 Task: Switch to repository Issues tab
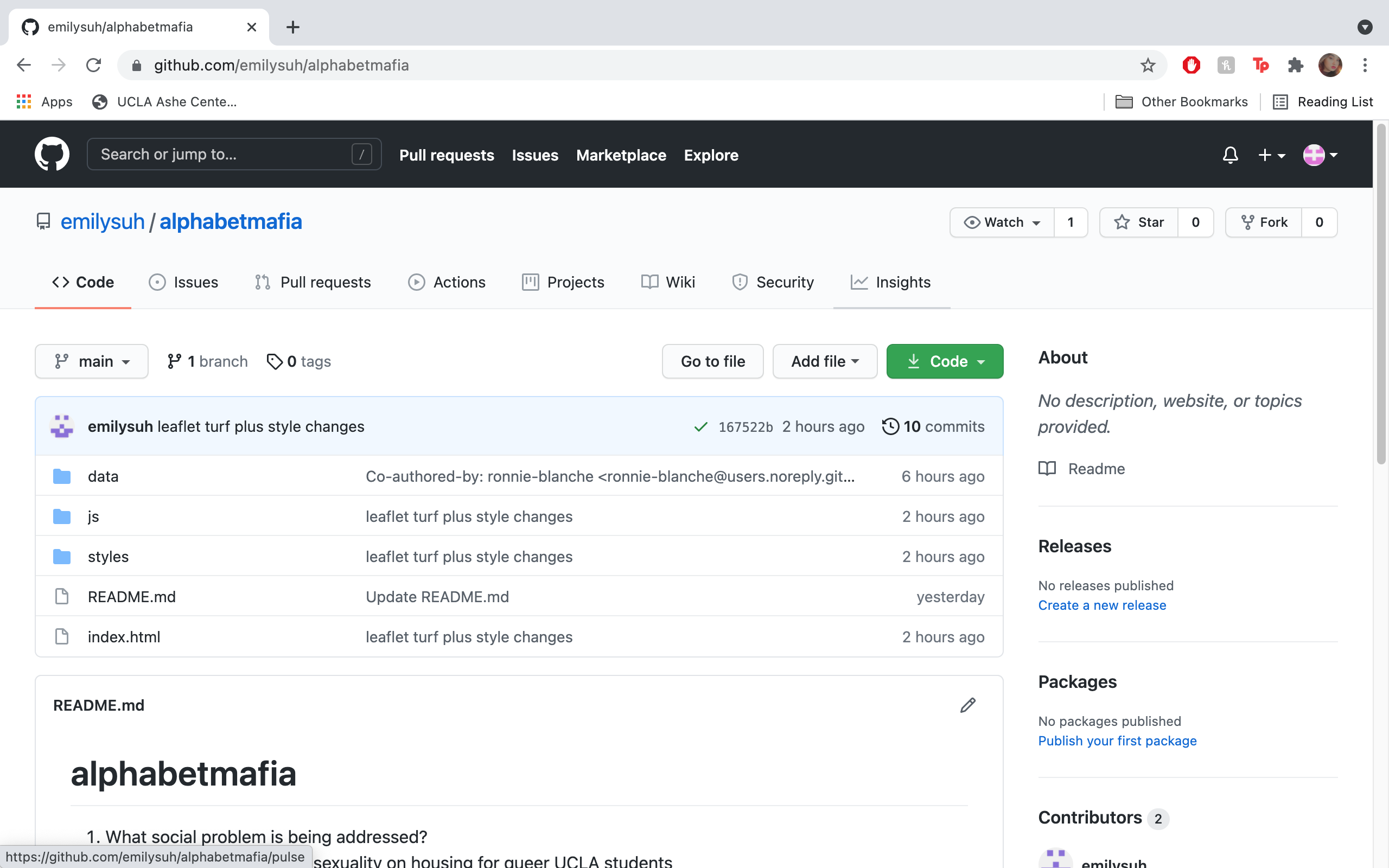click(x=184, y=282)
